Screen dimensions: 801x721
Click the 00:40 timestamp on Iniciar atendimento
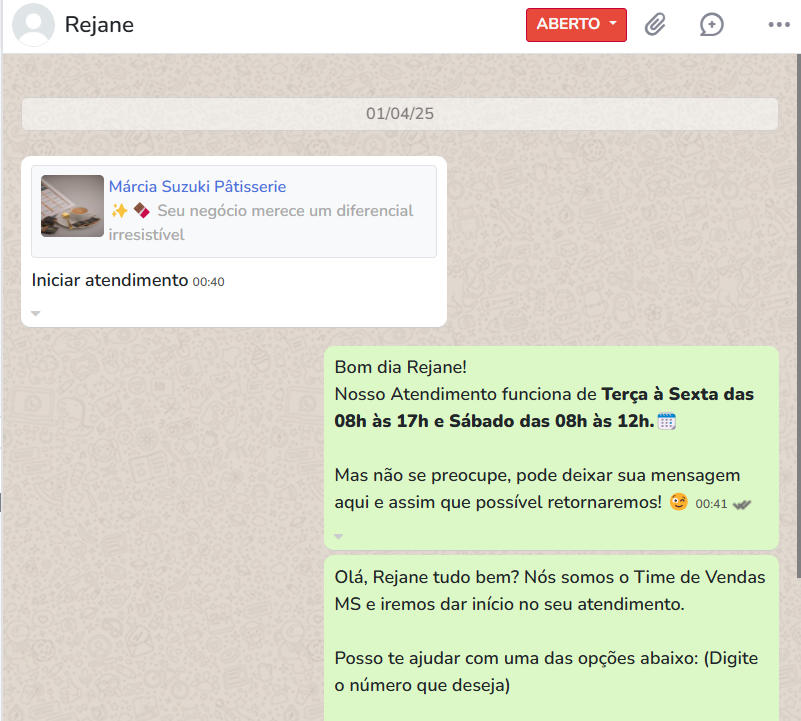[208, 282]
